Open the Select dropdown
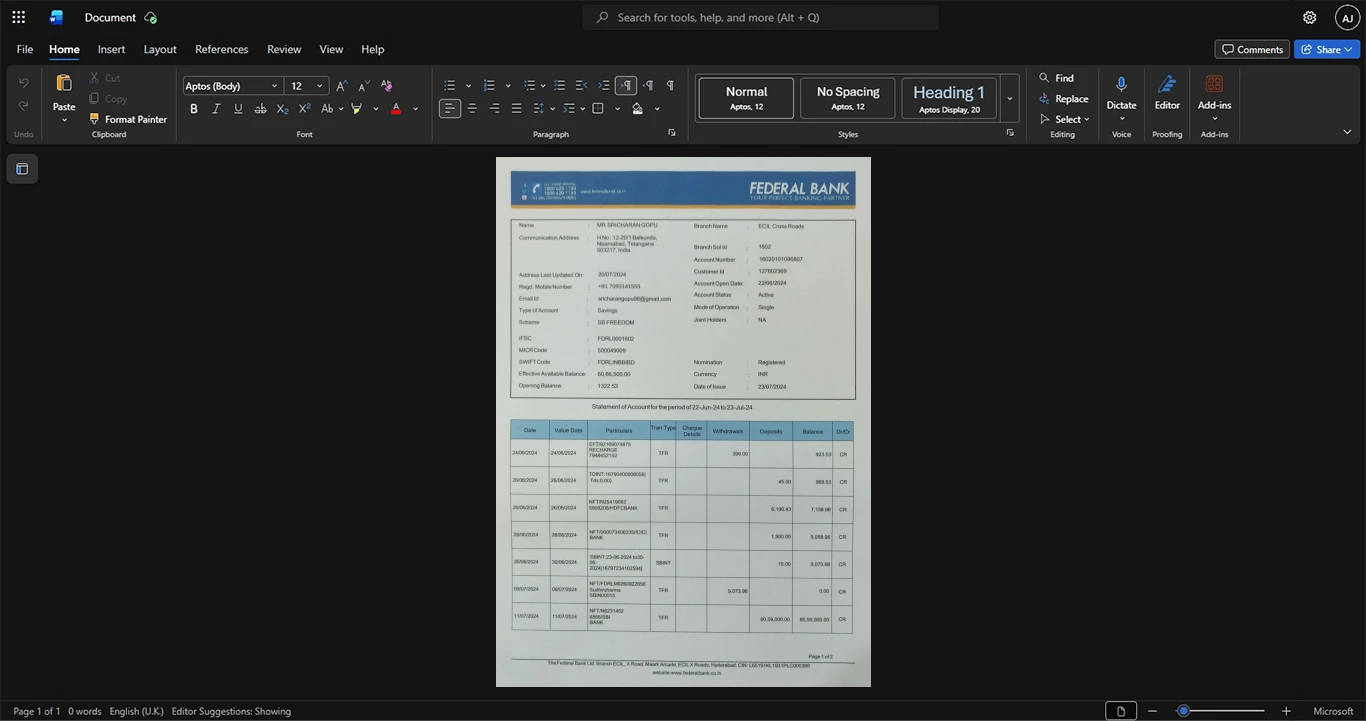Viewport: 1366px width, 721px height. (x=1065, y=120)
